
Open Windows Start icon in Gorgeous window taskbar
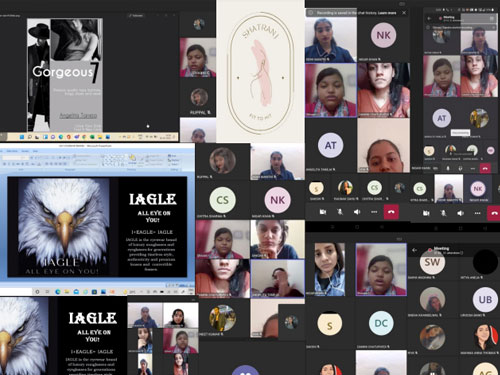pyautogui.click(x=22, y=137)
